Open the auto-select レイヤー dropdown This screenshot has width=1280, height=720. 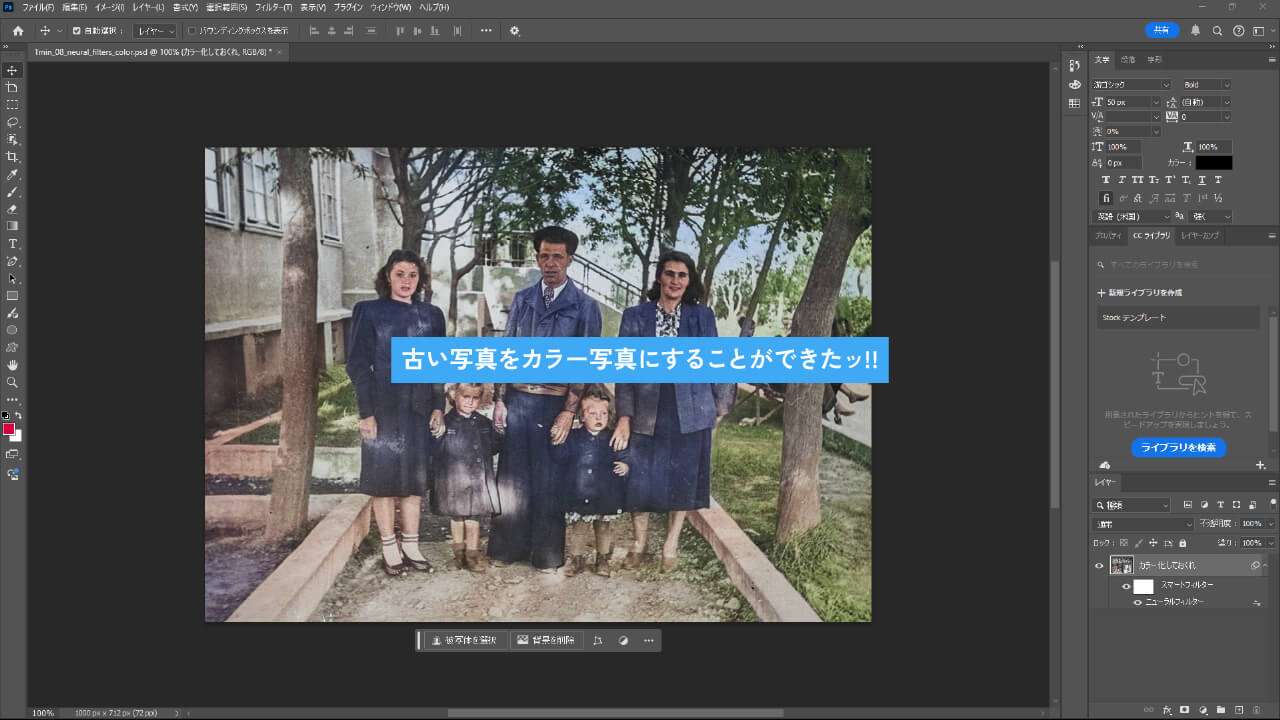coord(155,31)
